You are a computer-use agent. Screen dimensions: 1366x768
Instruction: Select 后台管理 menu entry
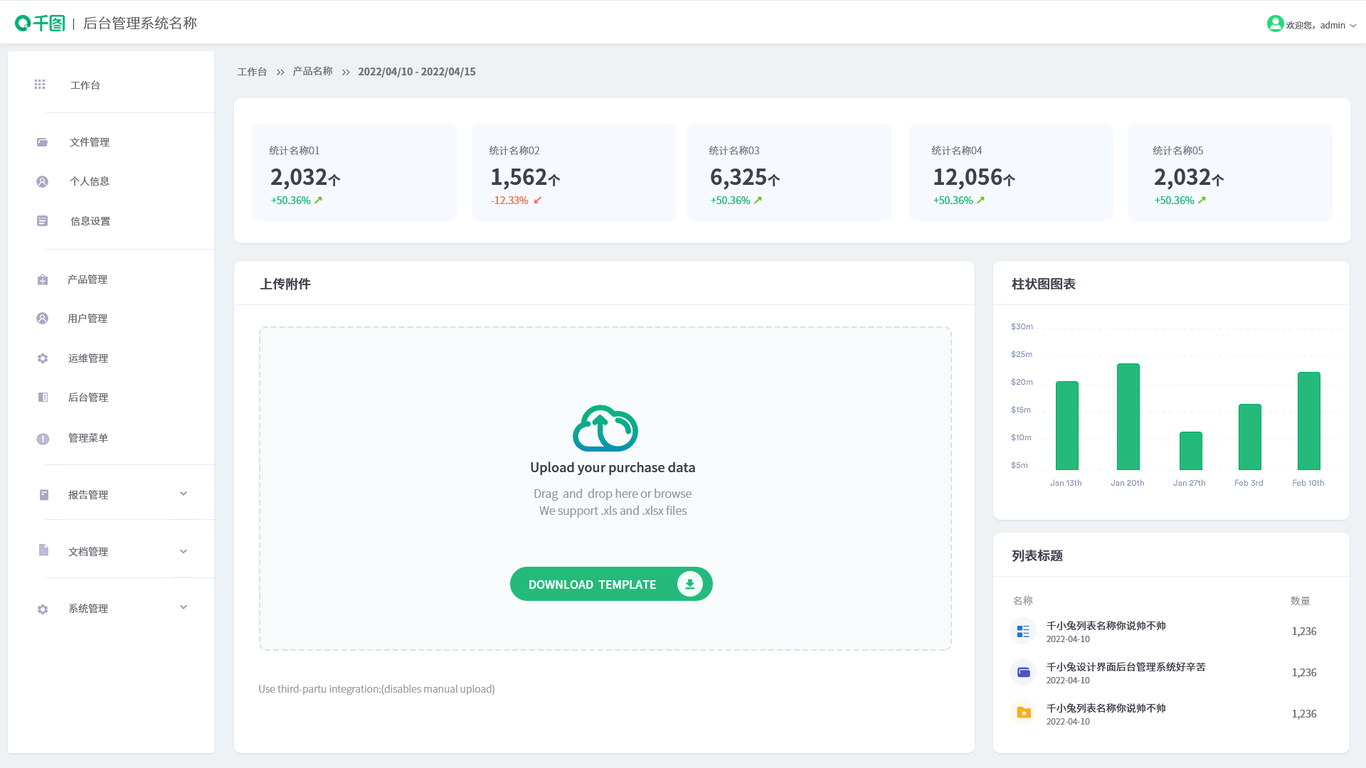[x=88, y=397]
